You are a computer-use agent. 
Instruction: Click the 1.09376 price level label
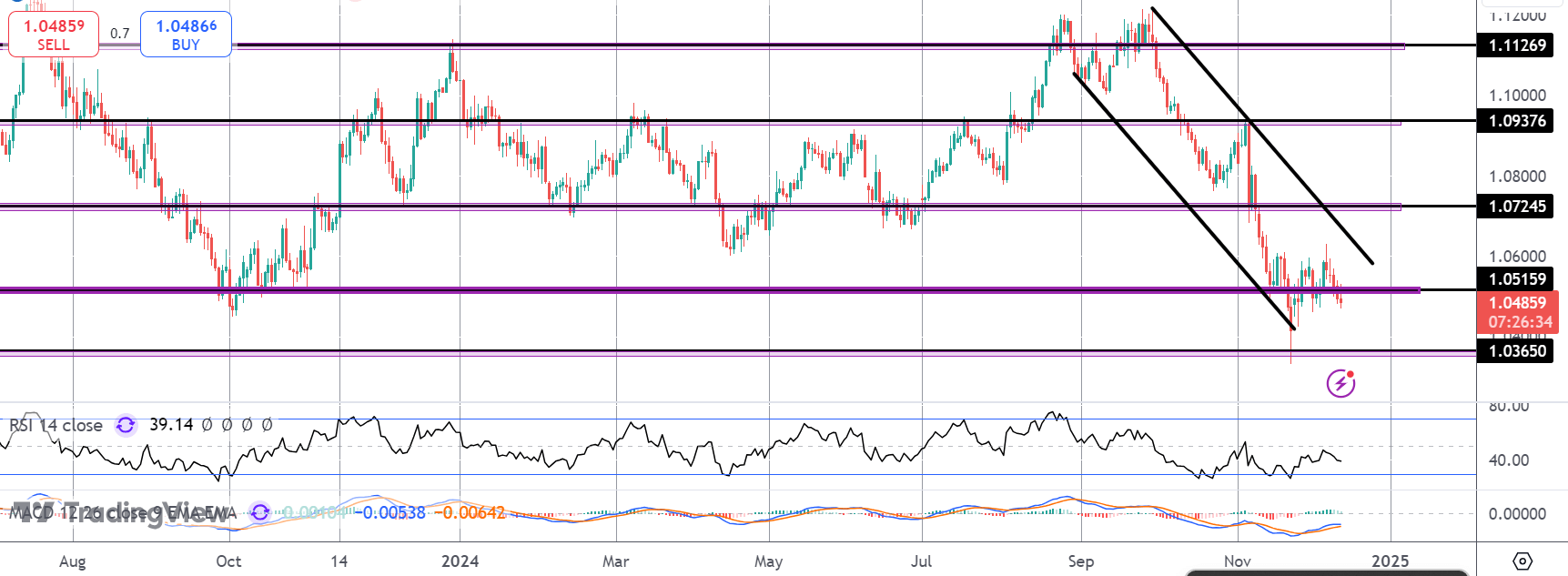1517,120
